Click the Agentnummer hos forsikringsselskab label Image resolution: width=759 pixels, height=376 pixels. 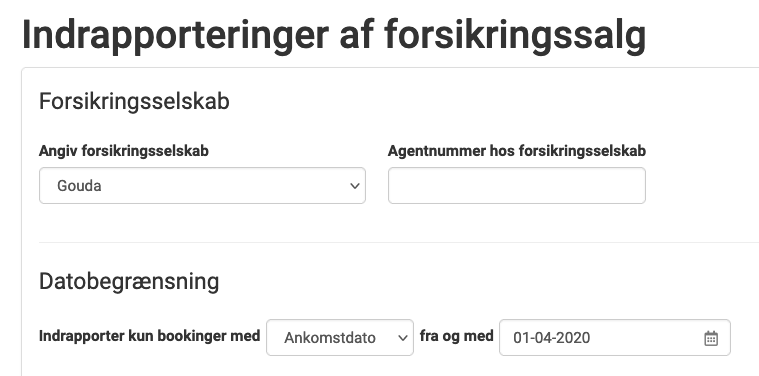point(516,151)
